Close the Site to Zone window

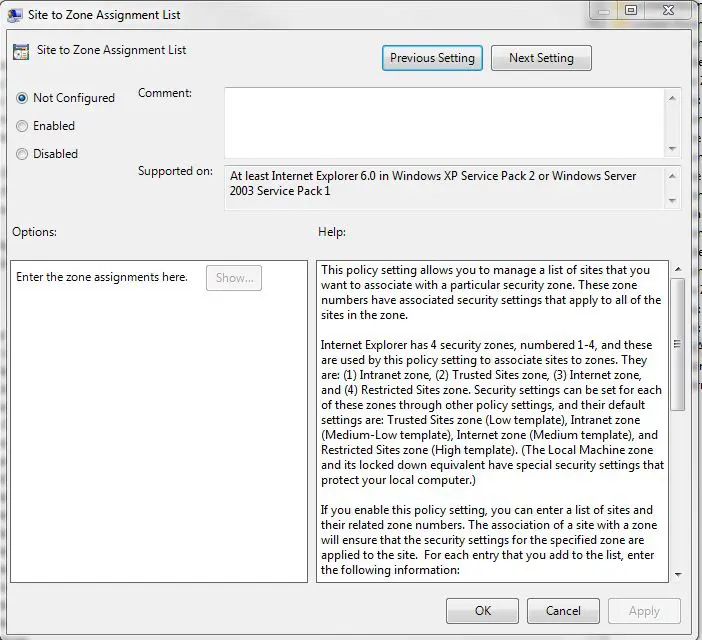668,10
